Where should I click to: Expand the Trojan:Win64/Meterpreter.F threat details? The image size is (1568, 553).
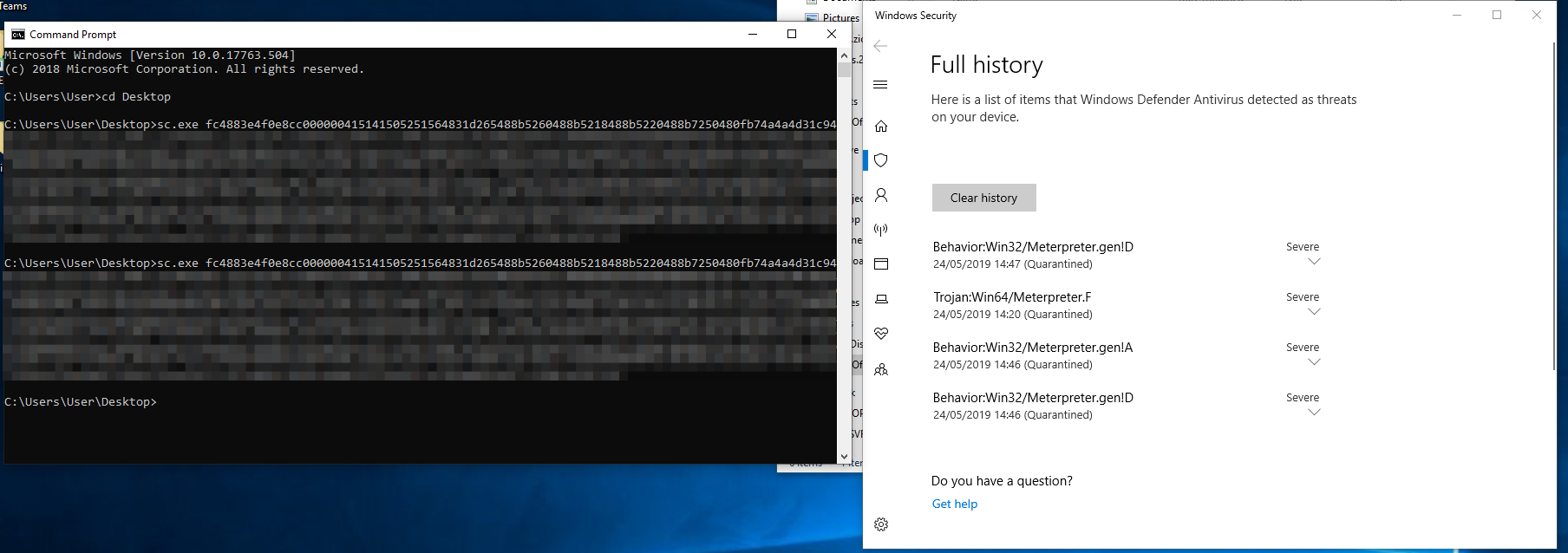[x=1314, y=312]
